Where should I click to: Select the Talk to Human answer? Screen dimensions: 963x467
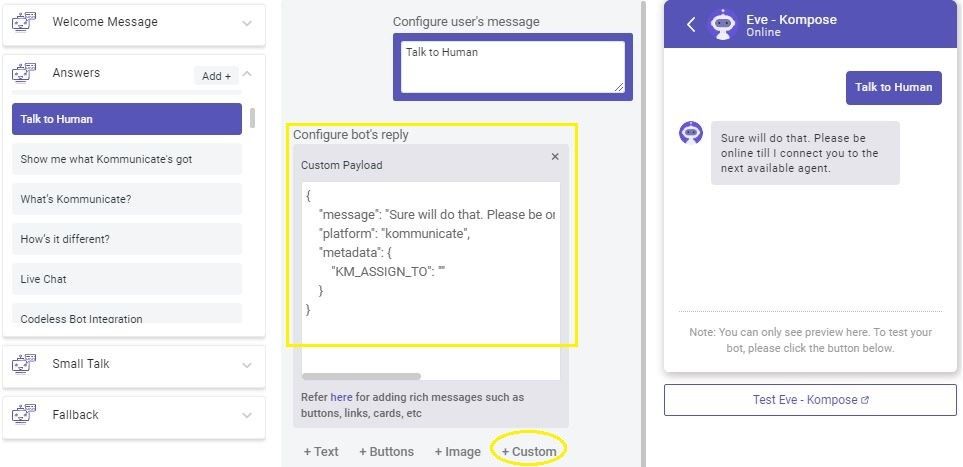[x=127, y=119]
